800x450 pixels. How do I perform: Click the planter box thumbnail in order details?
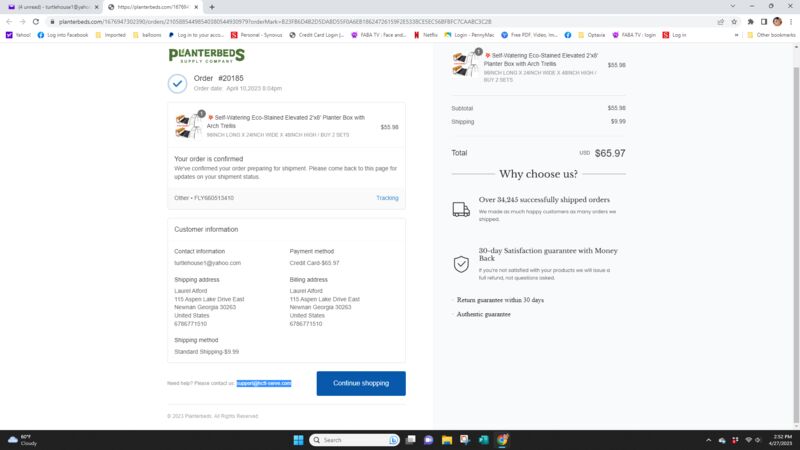189,126
